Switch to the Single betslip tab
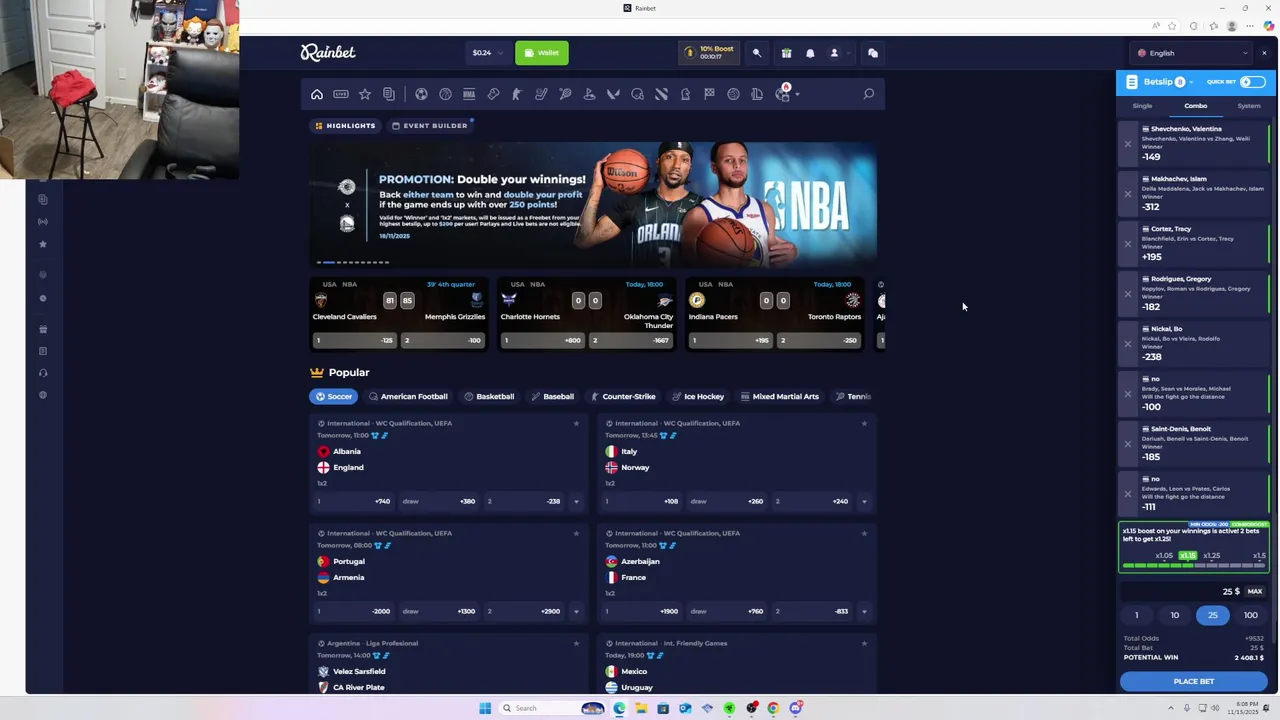The height and width of the screenshot is (720, 1280). point(1142,106)
